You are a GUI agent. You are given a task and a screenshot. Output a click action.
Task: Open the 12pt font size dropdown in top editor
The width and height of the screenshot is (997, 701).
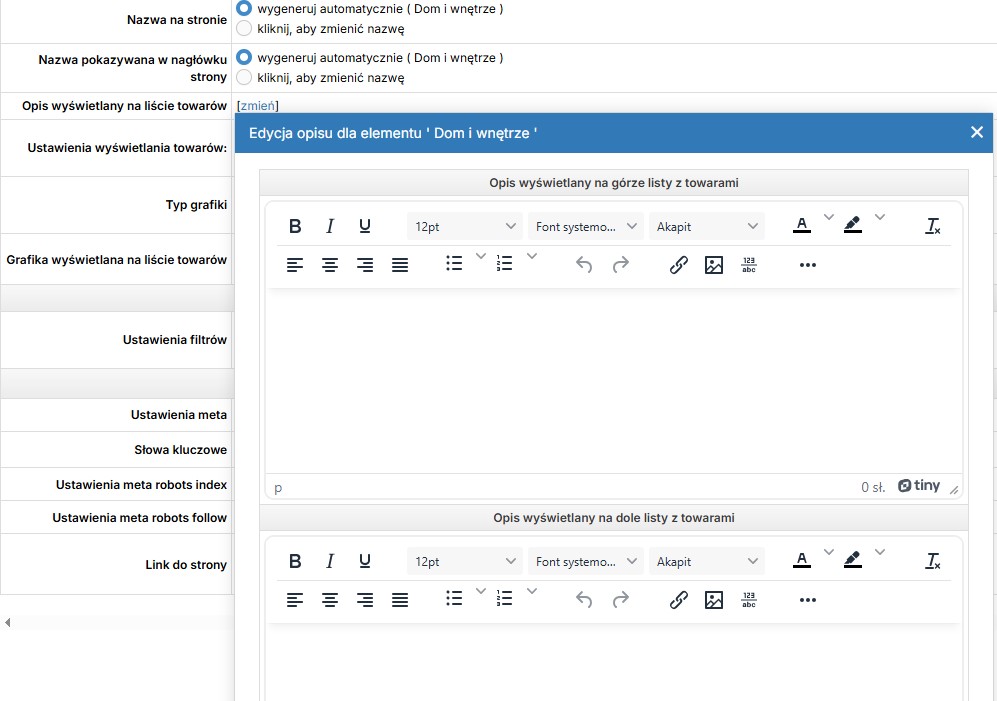(x=465, y=226)
